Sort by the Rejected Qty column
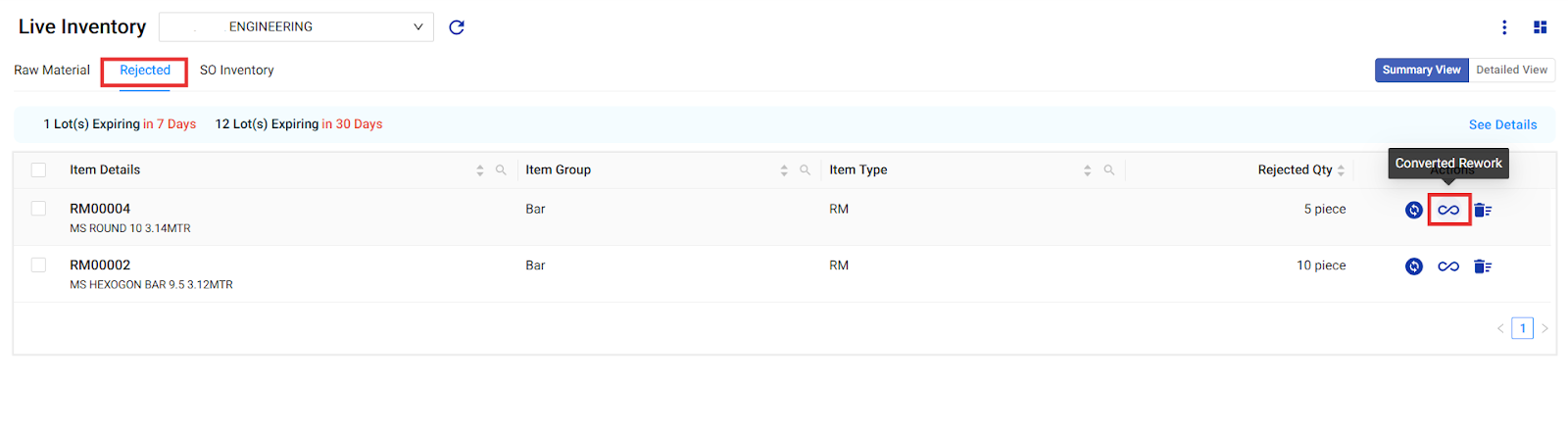This screenshot has height=434, width=1568. click(x=1341, y=170)
